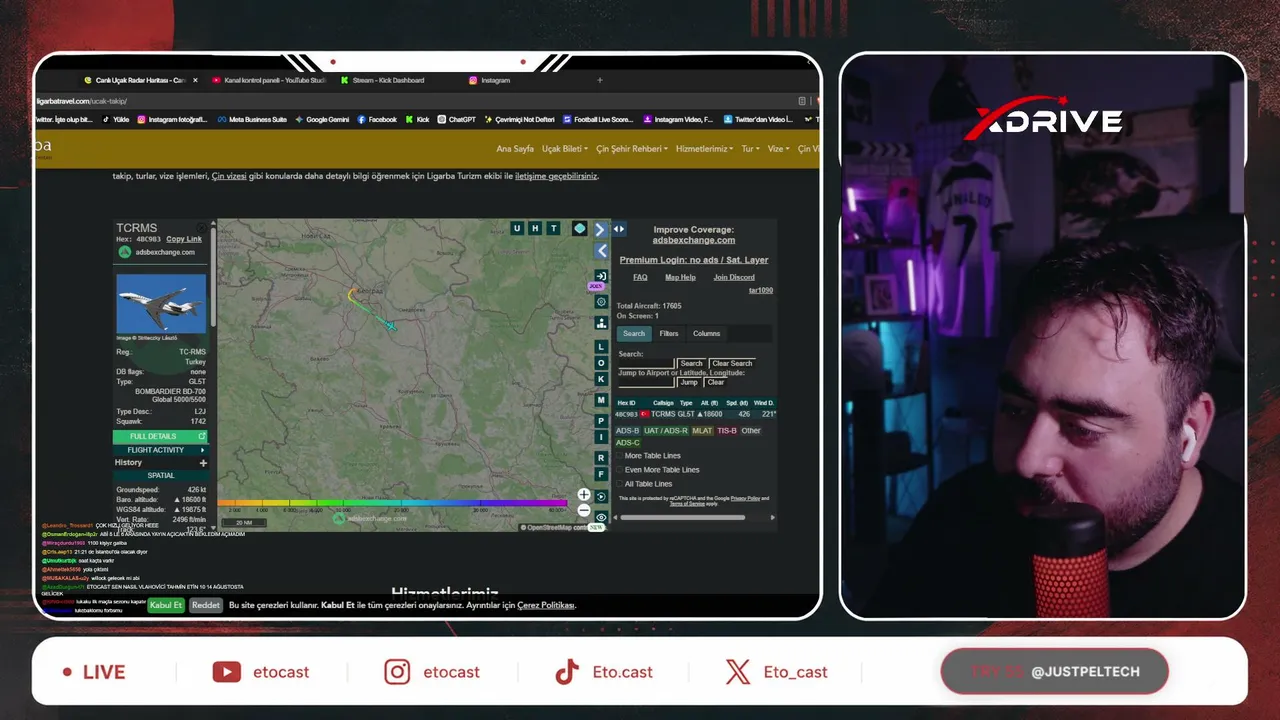Click Copy Link for the TCRMS aircraft
This screenshot has height=720, width=1280.
184,239
